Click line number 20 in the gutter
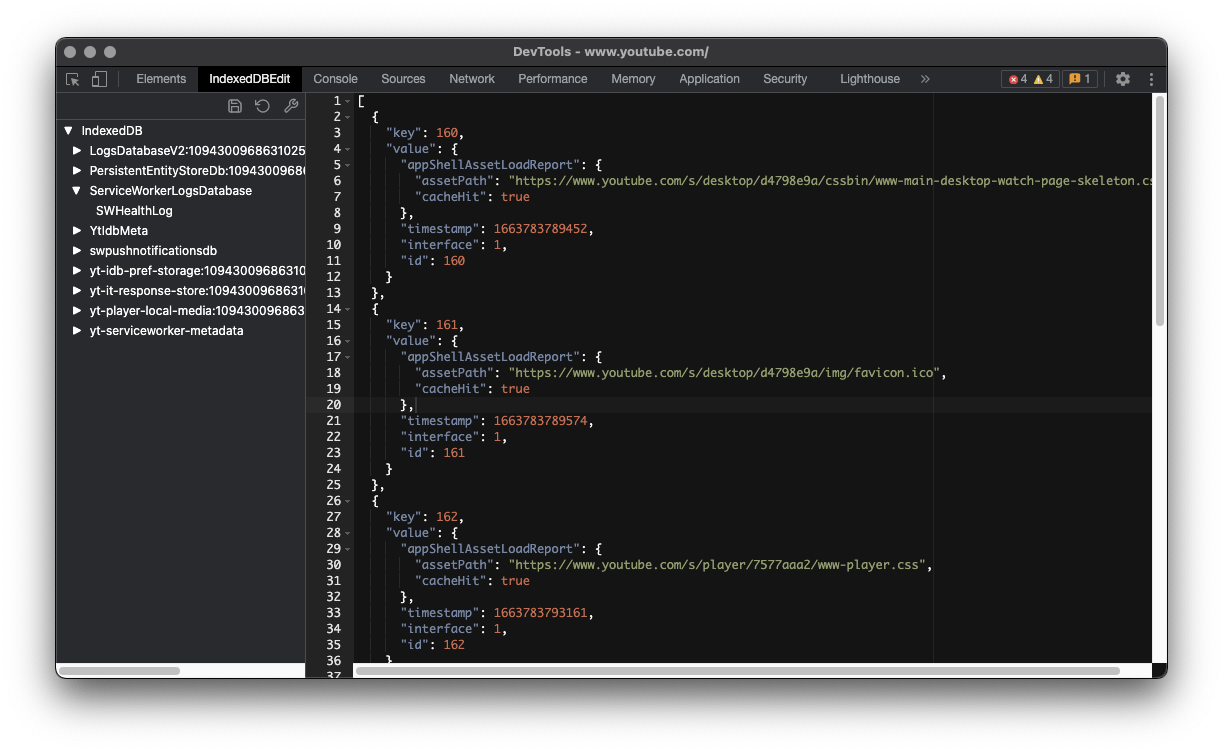This screenshot has height=752, width=1223. pos(333,405)
